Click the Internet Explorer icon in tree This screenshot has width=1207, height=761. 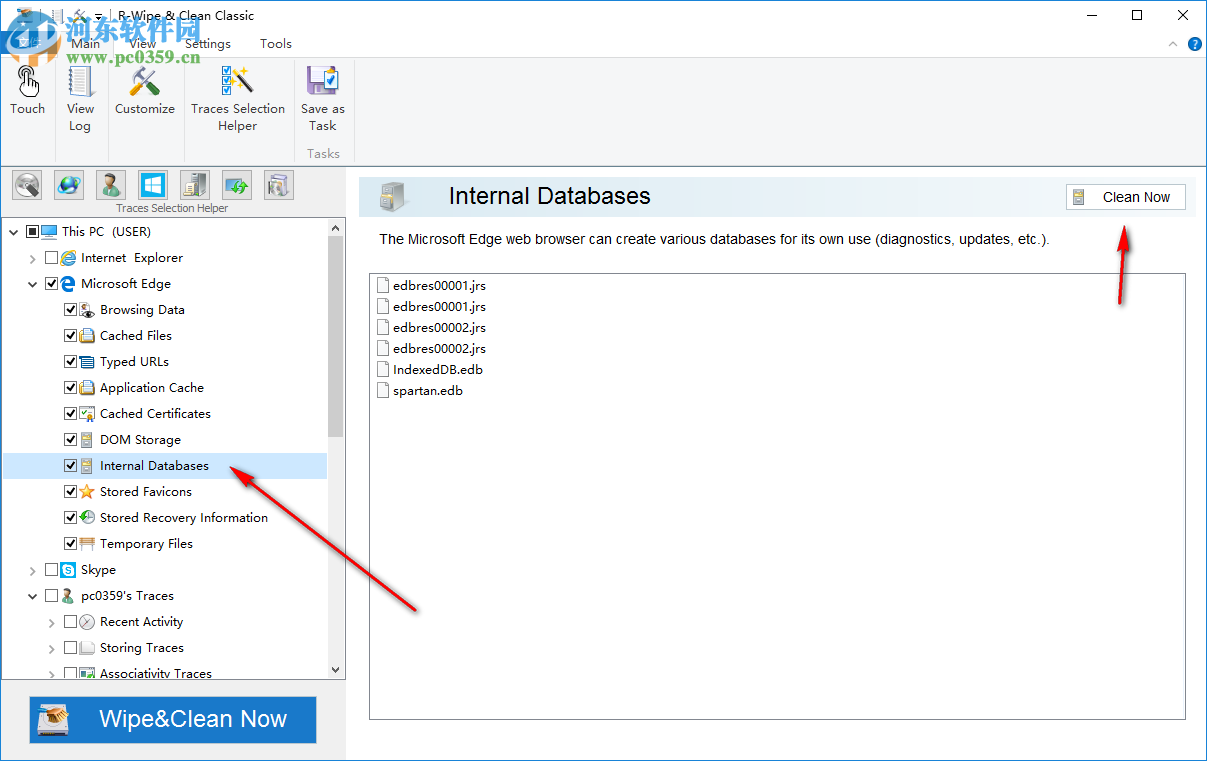pos(68,258)
